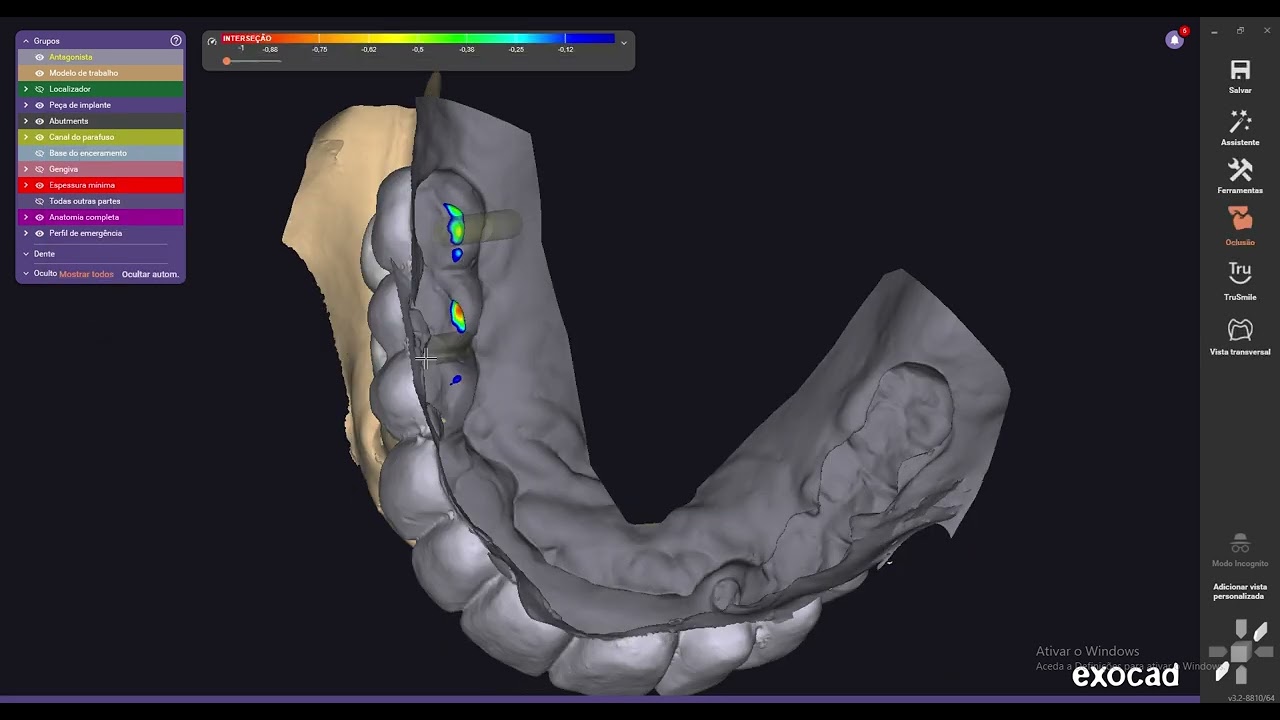
Task: Expand the Abutments group arrow
Action: (26, 121)
